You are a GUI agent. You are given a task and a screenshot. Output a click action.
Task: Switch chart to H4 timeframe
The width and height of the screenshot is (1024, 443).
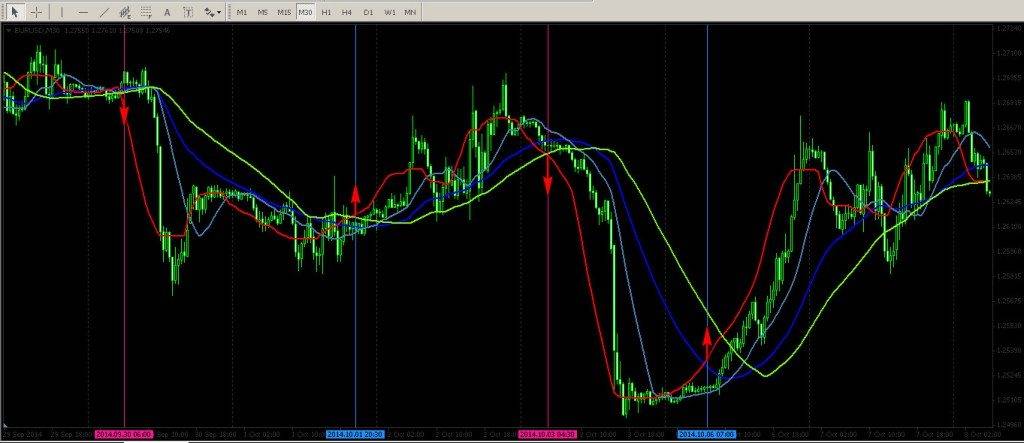[347, 12]
